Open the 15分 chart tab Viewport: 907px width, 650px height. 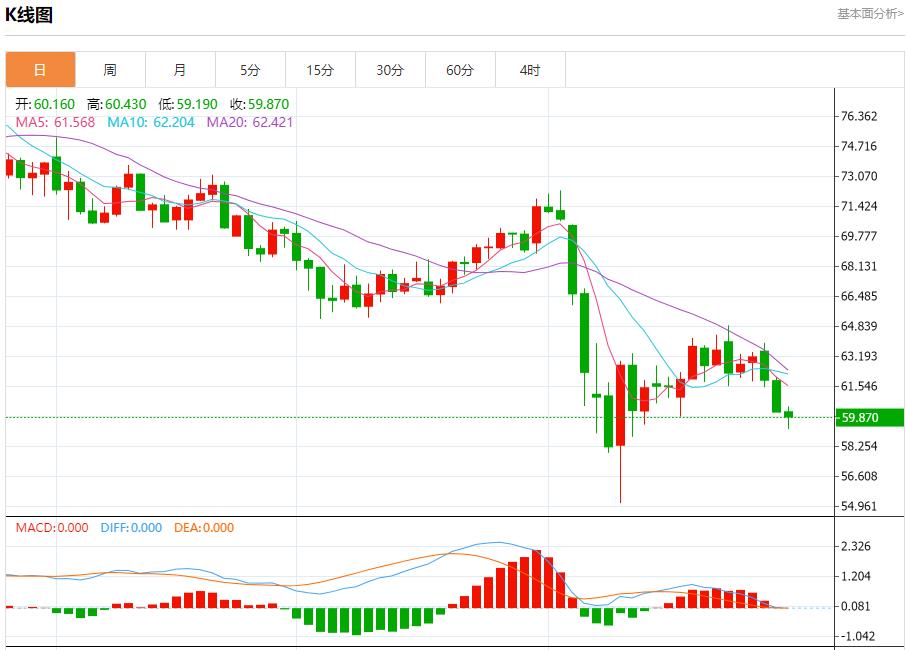point(320,70)
